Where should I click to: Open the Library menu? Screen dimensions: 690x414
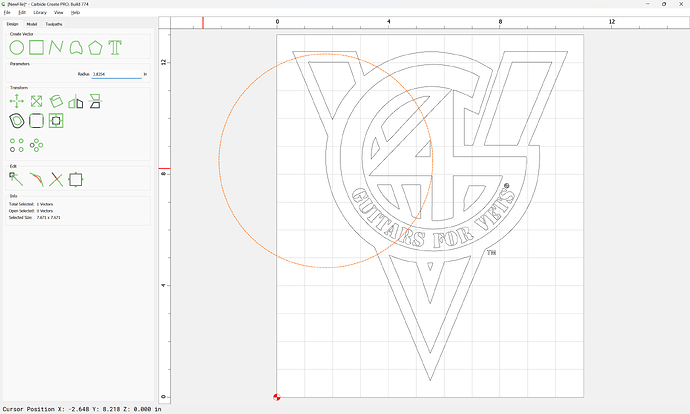pyautogui.click(x=40, y=12)
